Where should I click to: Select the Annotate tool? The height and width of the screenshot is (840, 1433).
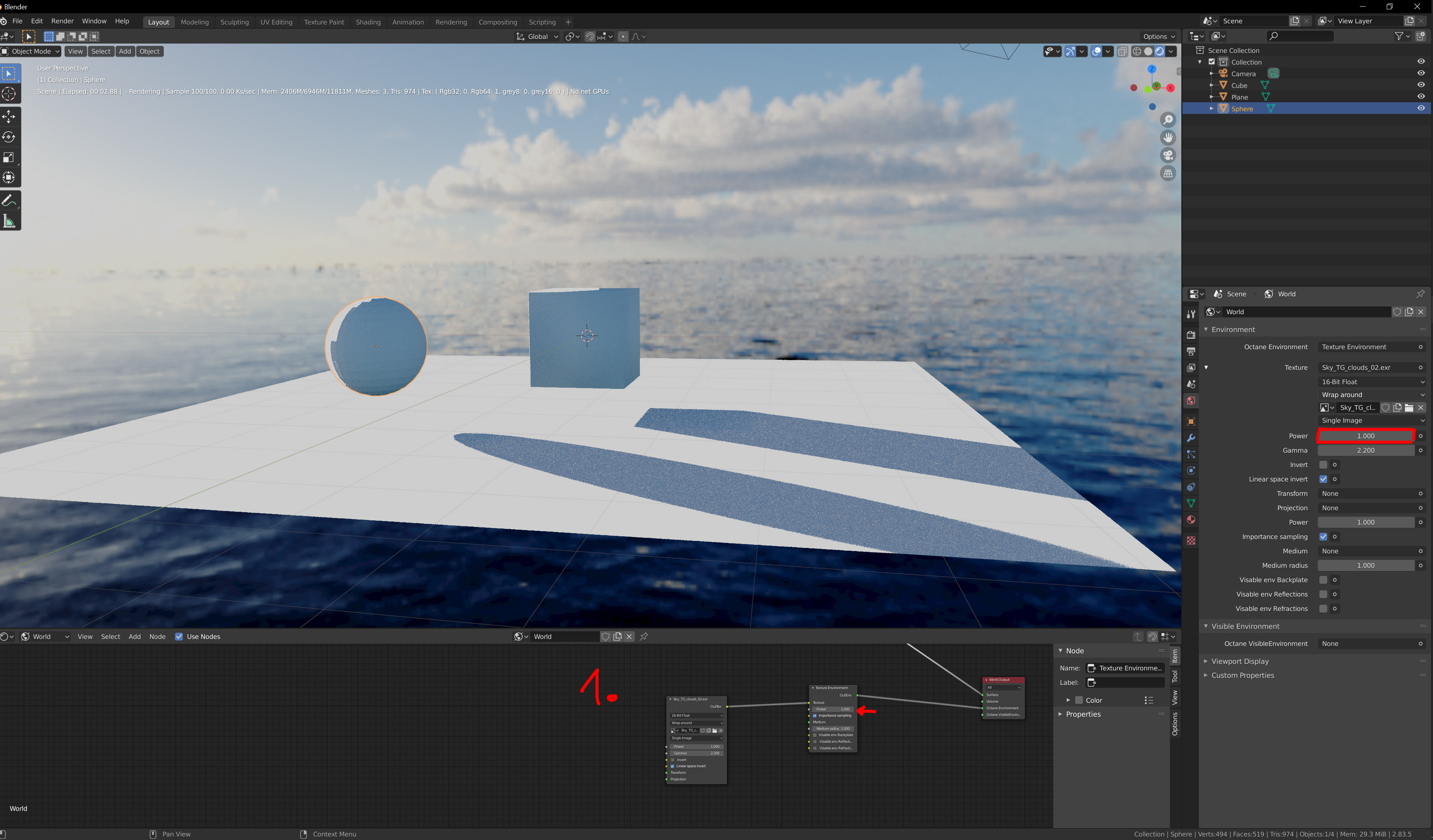pos(9,201)
